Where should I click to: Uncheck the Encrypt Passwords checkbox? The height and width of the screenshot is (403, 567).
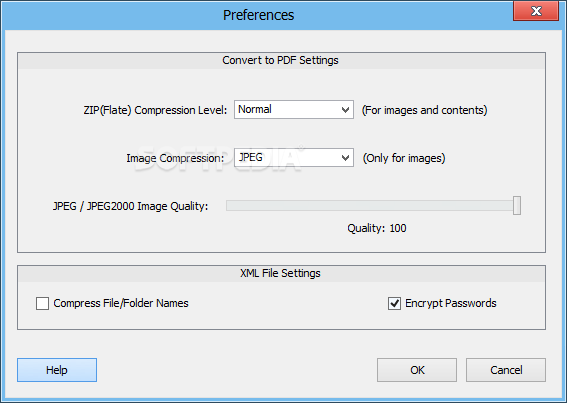tap(394, 303)
